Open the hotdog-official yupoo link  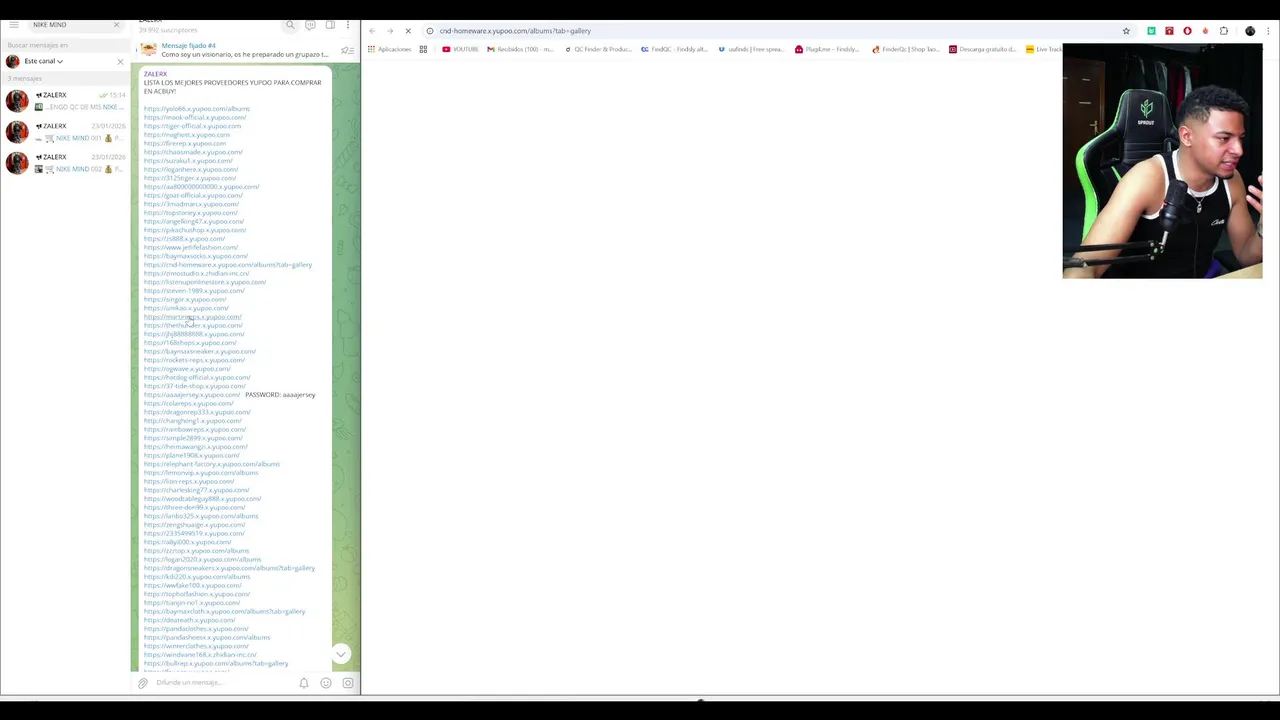tap(197, 377)
